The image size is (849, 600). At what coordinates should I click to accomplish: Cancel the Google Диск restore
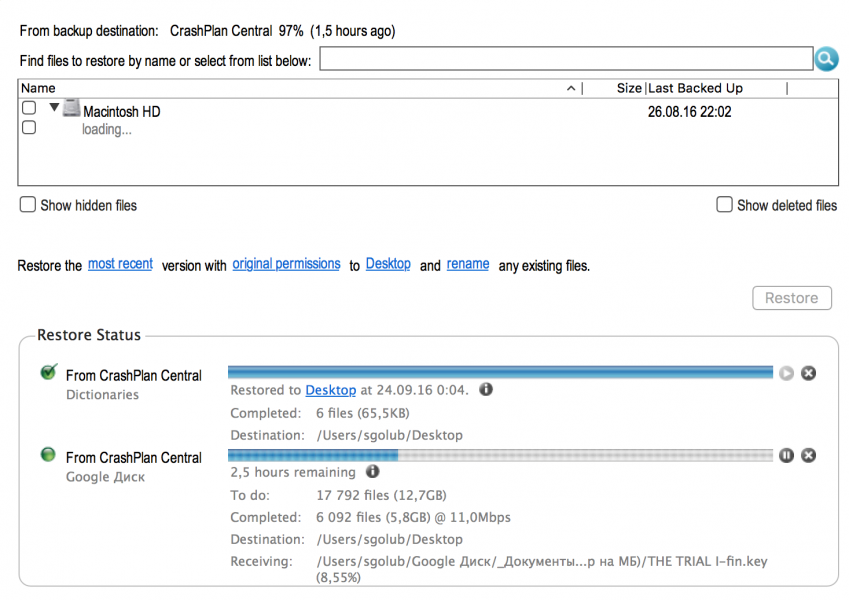tap(809, 455)
